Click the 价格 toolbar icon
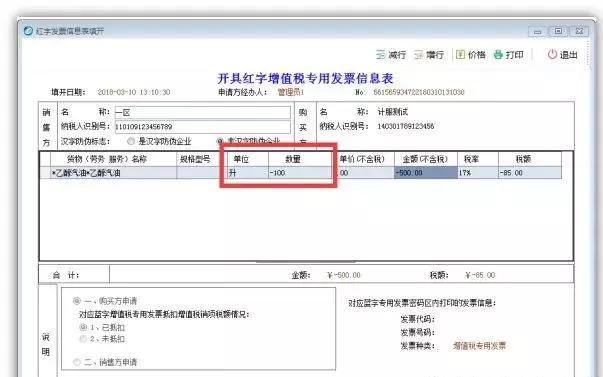Viewport: 603px width, 377px height. (460, 55)
